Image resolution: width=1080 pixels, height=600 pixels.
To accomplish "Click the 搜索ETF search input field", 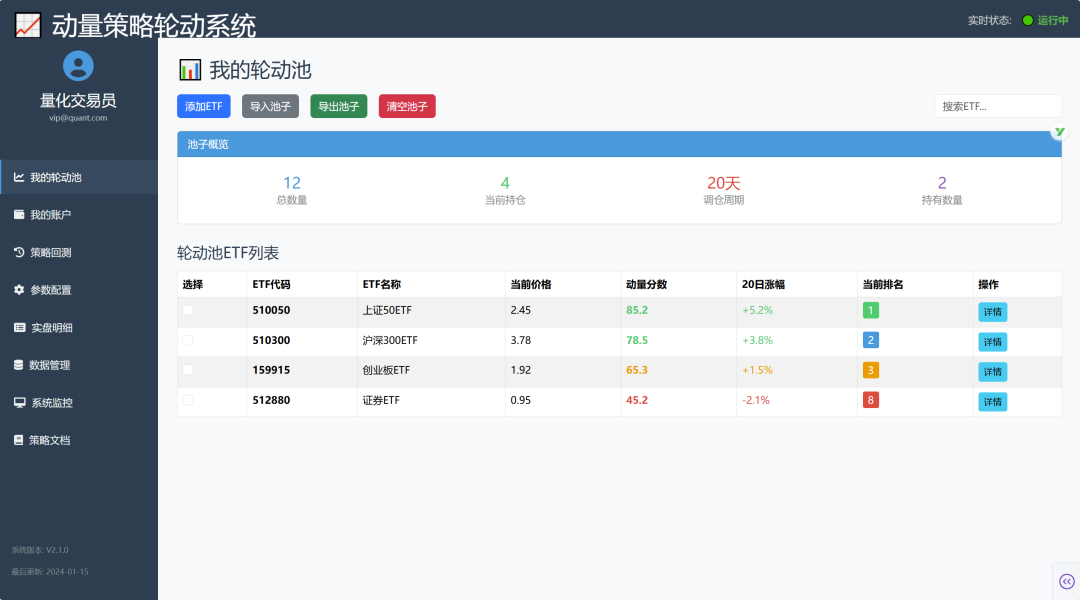I will coord(997,106).
